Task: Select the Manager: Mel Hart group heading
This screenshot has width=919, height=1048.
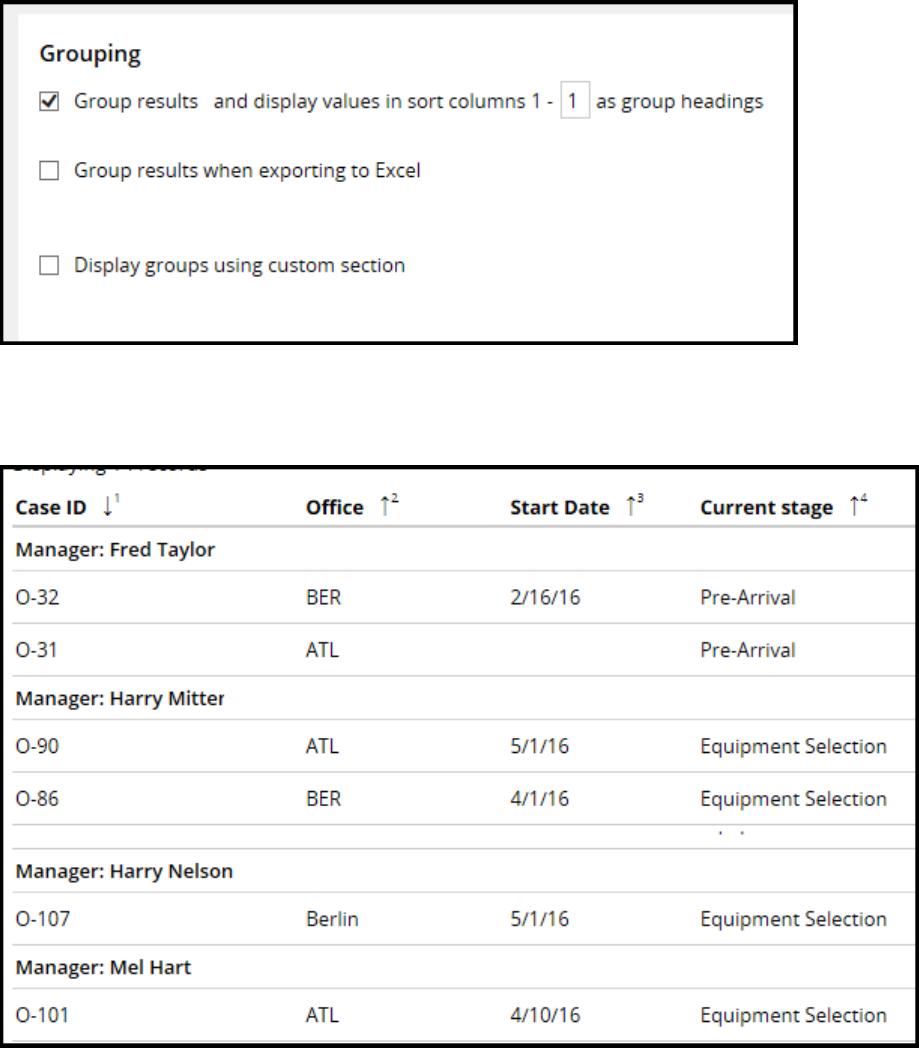Action: [x=103, y=967]
